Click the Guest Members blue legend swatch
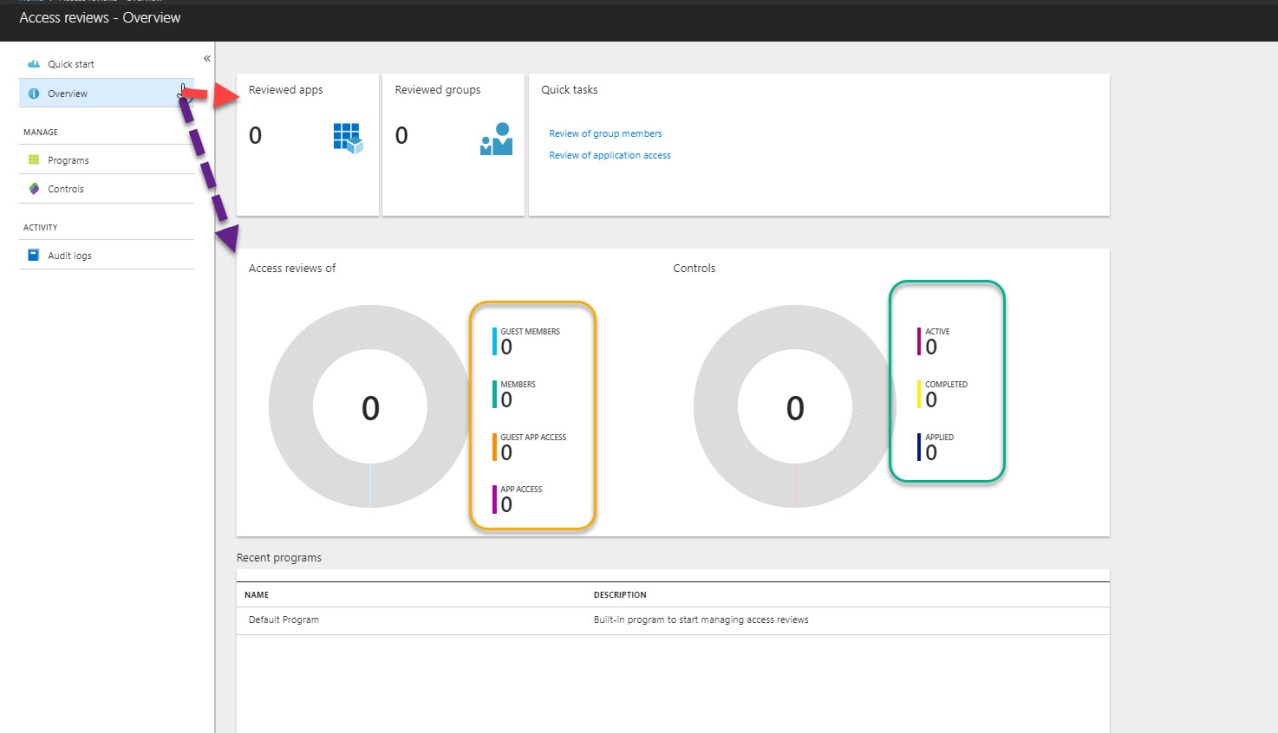The width and height of the screenshot is (1278, 733). pyautogui.click(x=494, y=341)
